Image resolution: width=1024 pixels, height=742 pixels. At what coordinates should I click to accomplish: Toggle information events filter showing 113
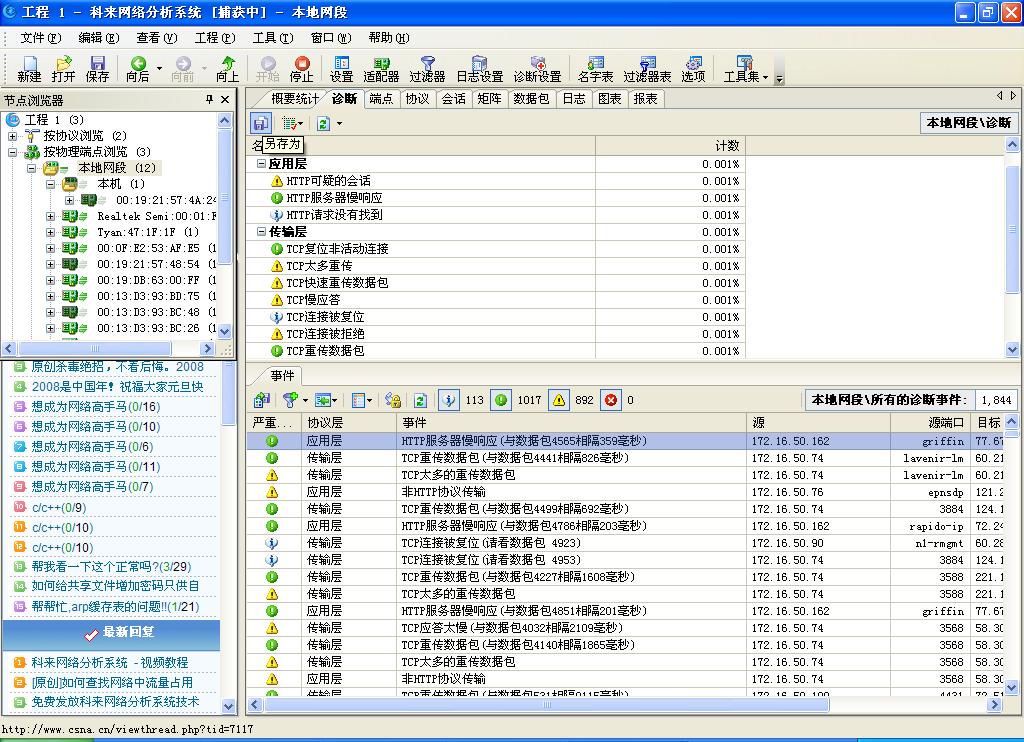[x=450, y=400]
